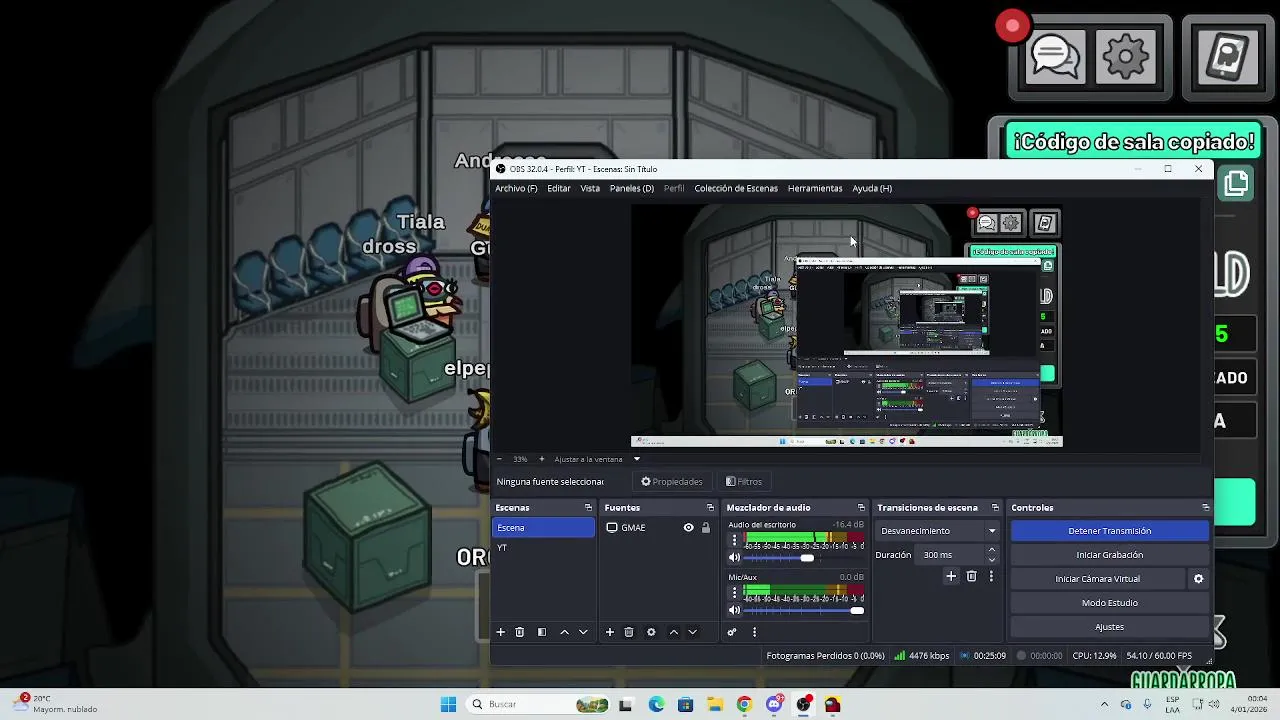This screenshot has height=720, width=1280.
Task: Open audio mixer three-dot menu at bottom
Action: [754, 632]
